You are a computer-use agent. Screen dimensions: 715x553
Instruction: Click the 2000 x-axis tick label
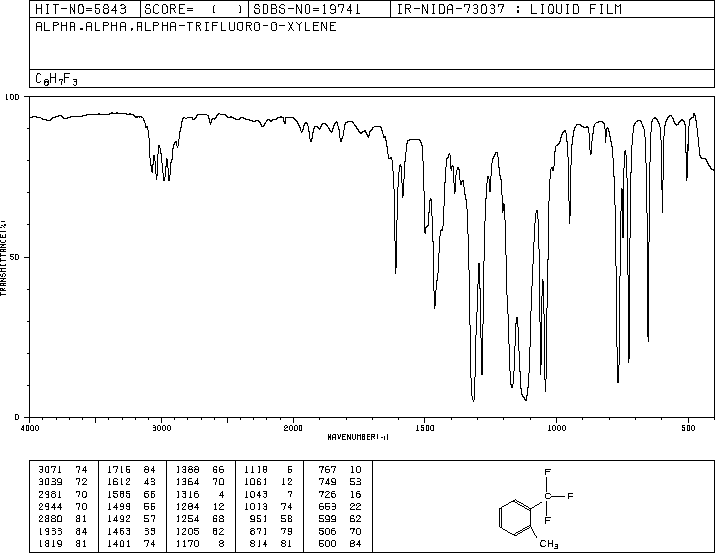[x=293, y=428]
